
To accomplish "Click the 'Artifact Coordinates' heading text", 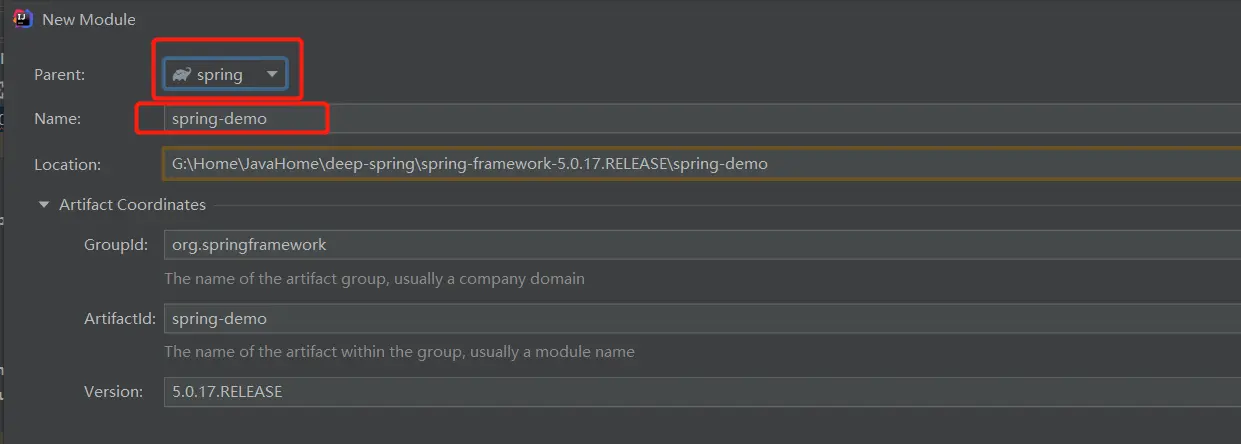I will tap(132, 205).
